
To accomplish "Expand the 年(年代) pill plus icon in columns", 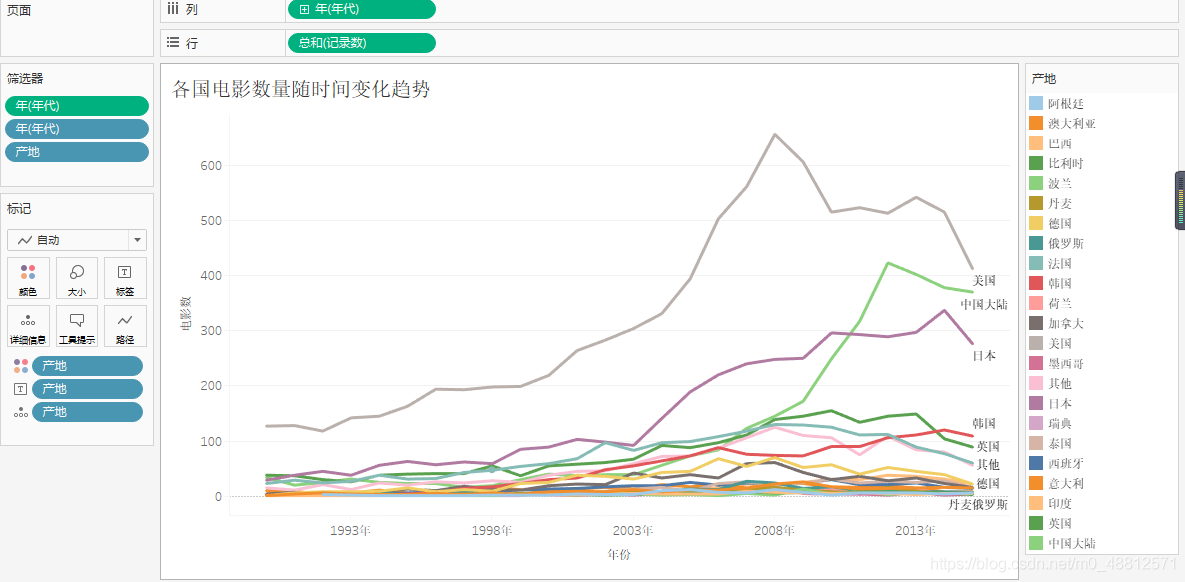I will click(x=304, y=9).
